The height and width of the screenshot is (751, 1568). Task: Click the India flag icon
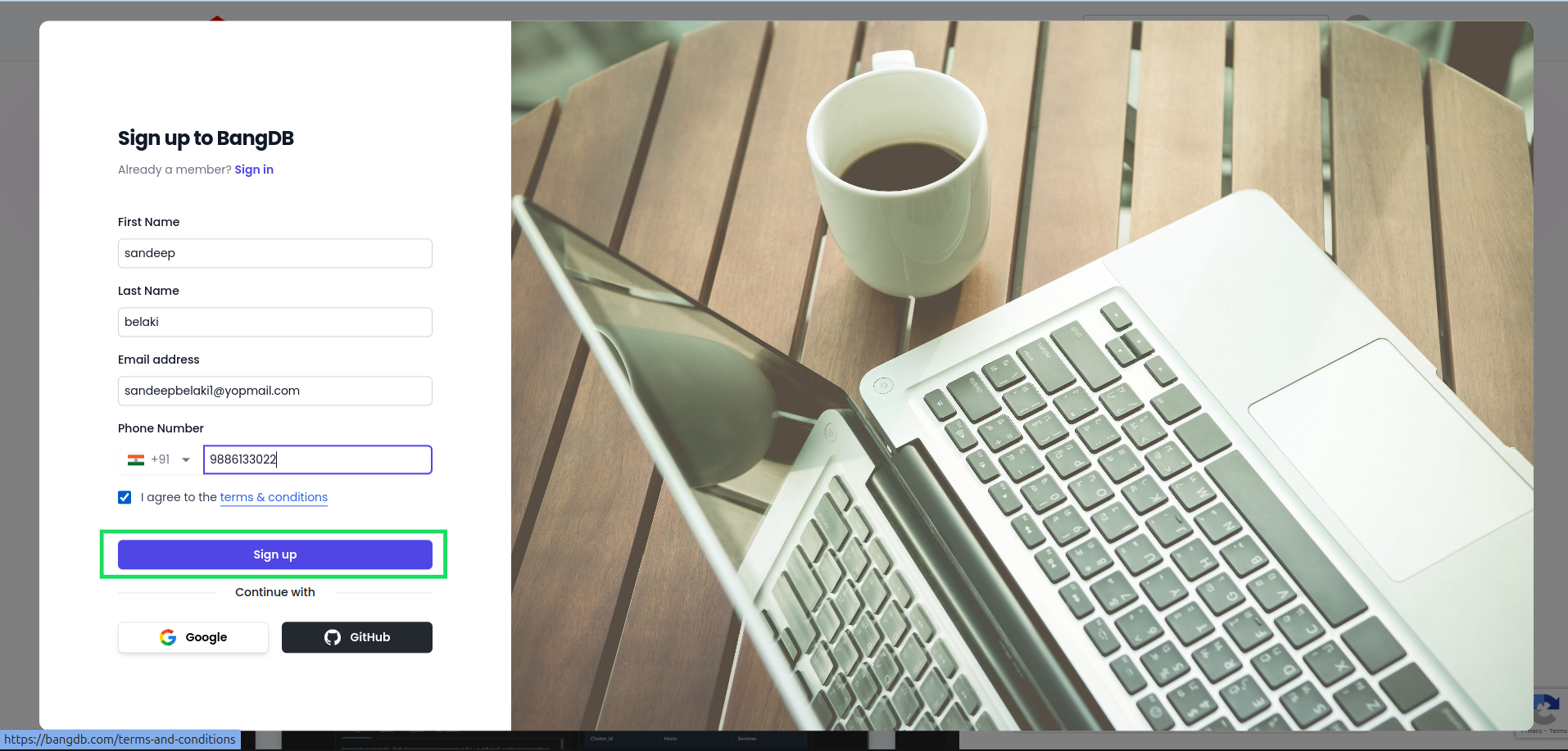tap(136, 460)
